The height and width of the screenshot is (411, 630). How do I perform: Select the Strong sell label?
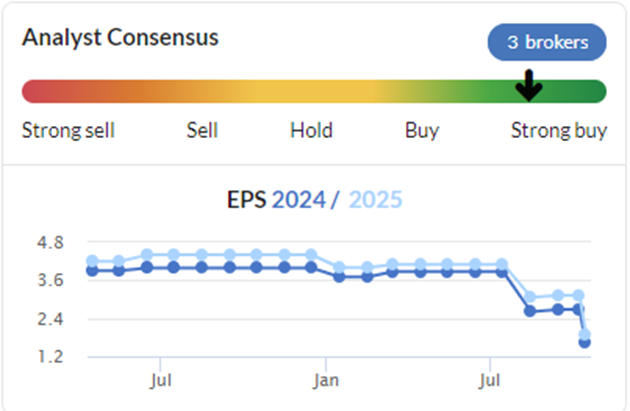click(68, 130)
